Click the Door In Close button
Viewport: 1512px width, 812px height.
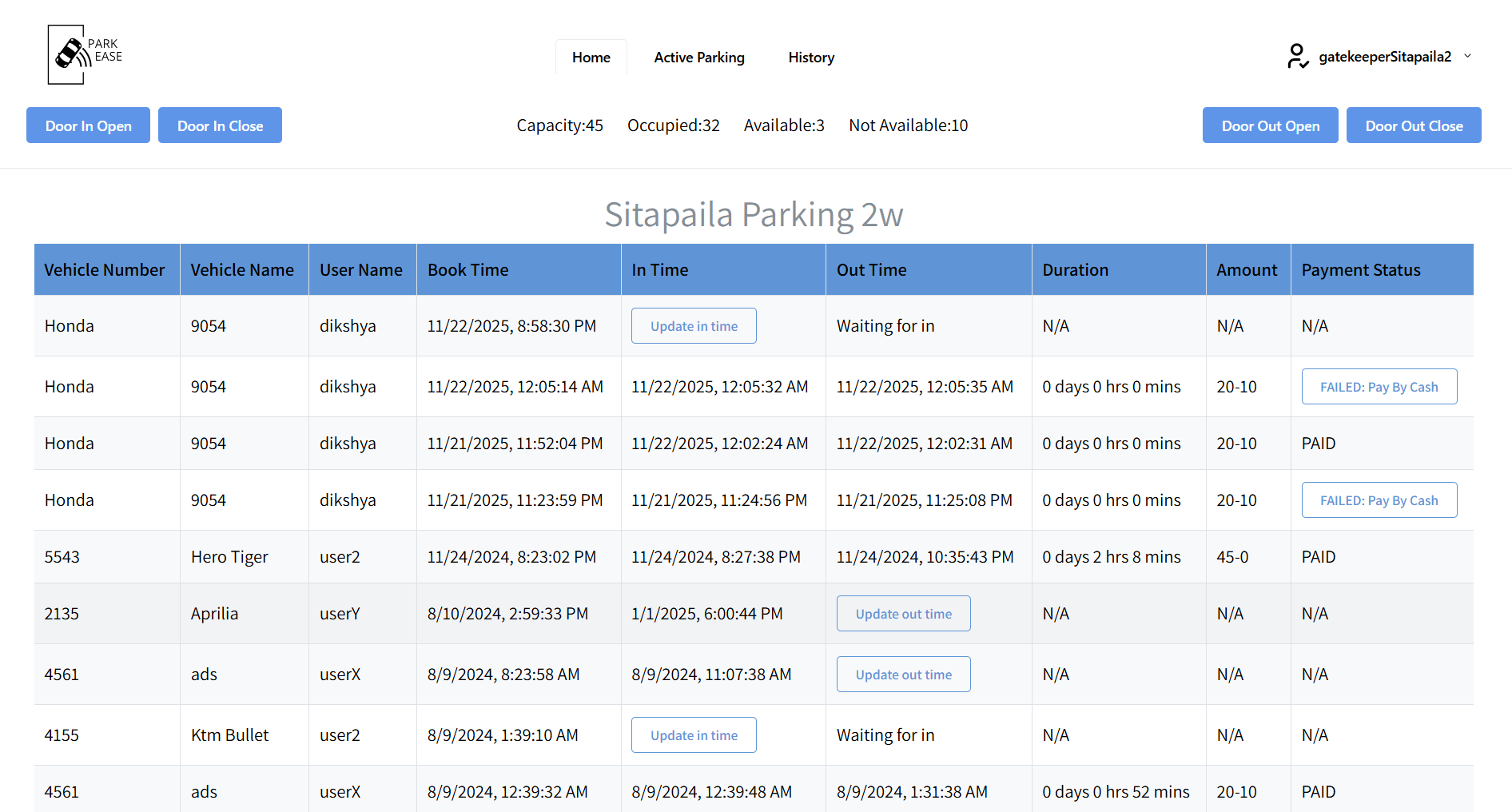coord(220,125)
